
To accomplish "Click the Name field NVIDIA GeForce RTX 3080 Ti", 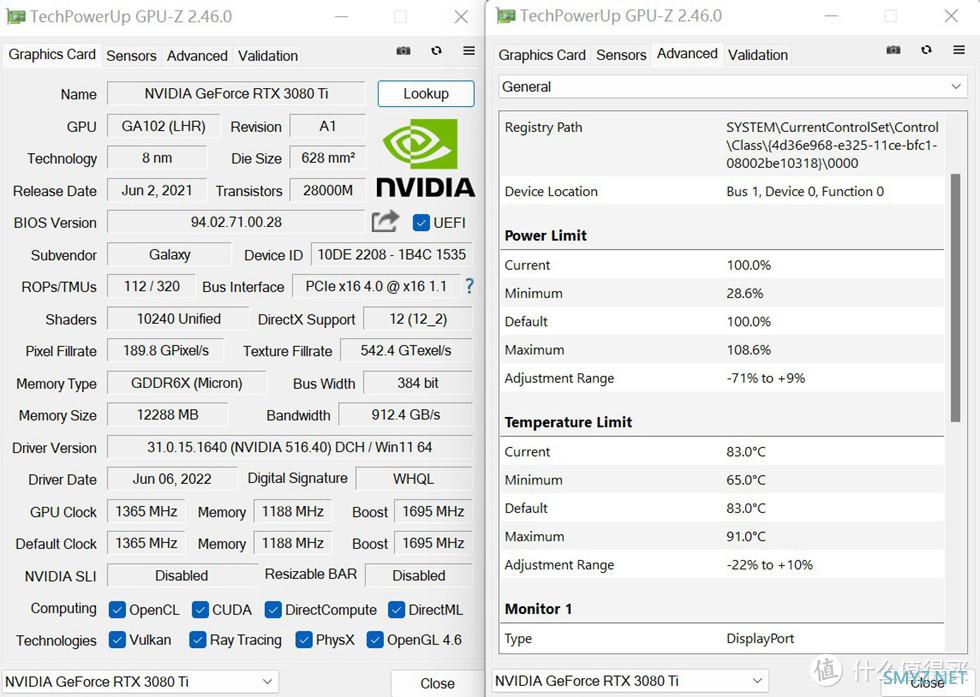I will tap(236, 94).
